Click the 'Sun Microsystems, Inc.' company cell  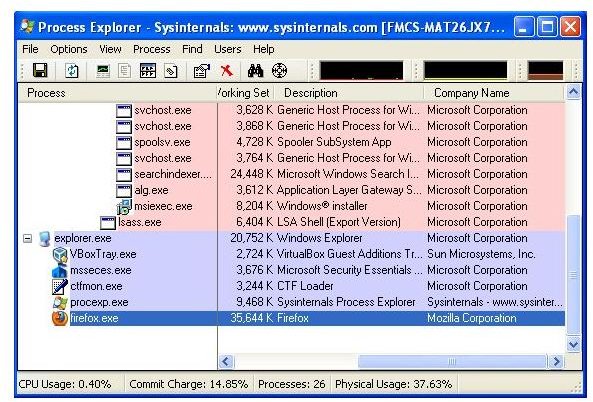pyautogui.click(x=481, y=254)
